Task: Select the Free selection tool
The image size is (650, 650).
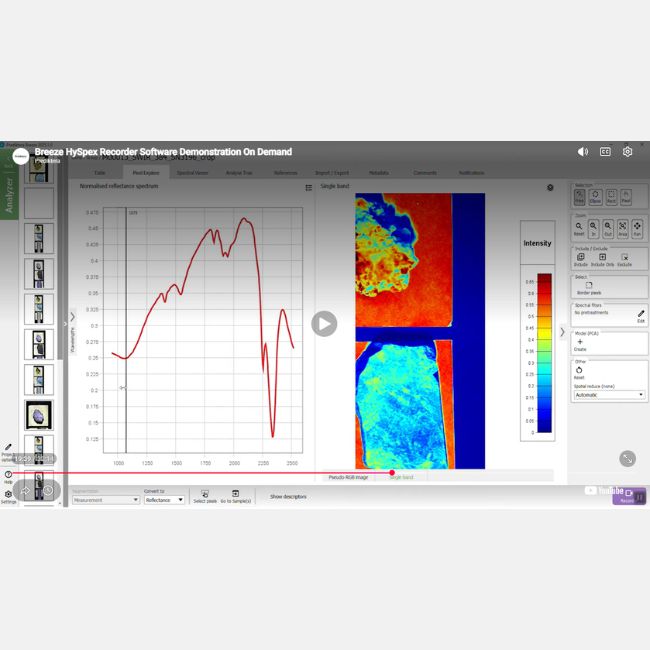Action: pos(580,197)
